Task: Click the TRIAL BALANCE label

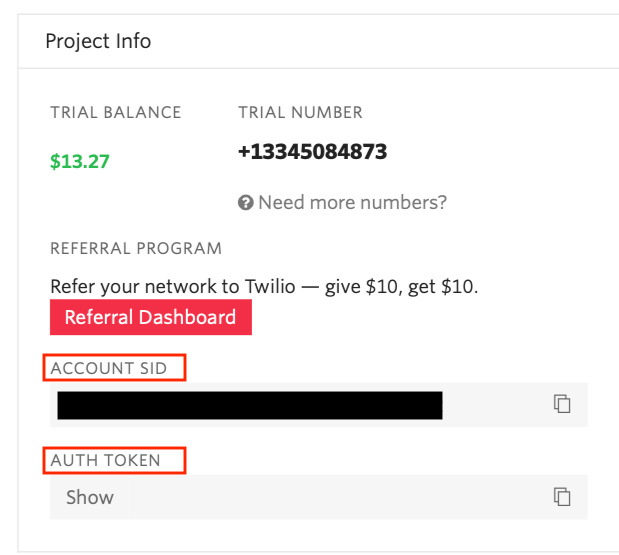Action: (x=116, y=112)
